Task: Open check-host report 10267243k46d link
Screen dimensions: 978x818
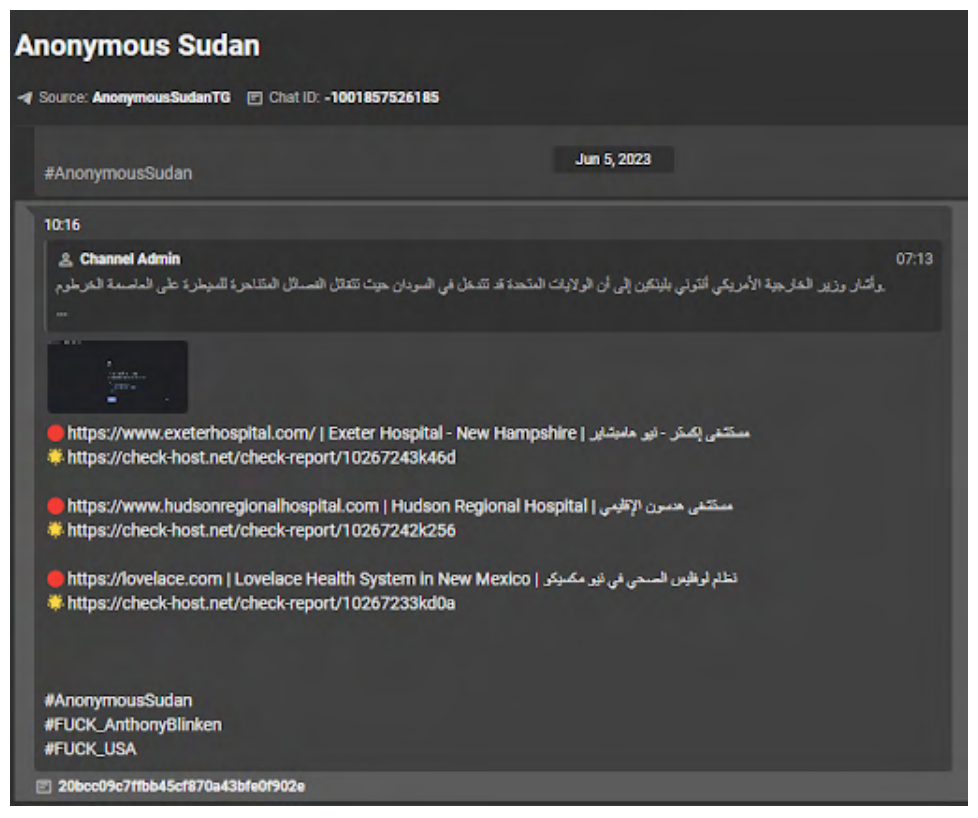Action: (261, 458)
